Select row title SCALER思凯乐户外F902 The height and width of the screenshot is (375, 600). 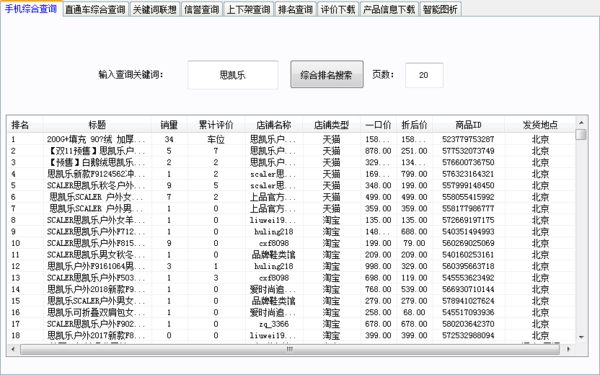(96, 324)
